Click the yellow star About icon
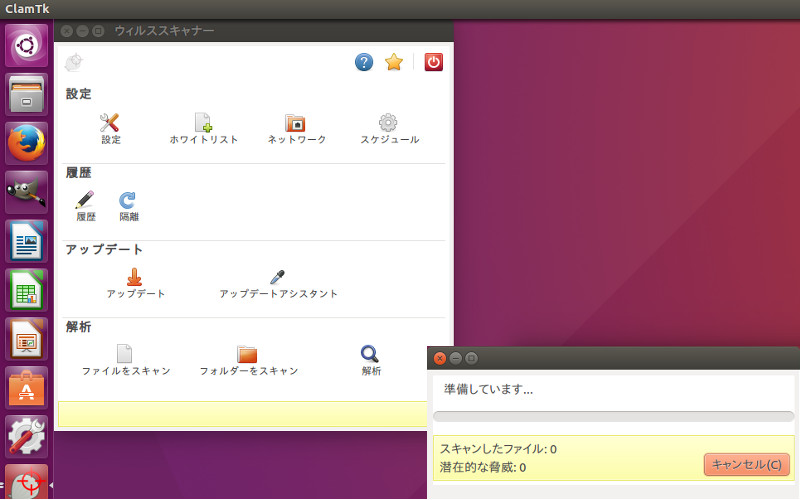The width and height of the screenshot is (800, 500). pos(394,62)
